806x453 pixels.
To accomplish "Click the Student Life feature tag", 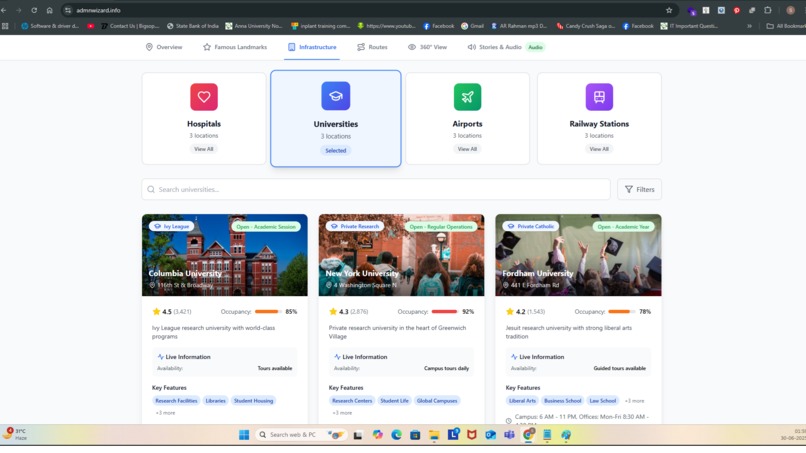I will click(394, 401).
